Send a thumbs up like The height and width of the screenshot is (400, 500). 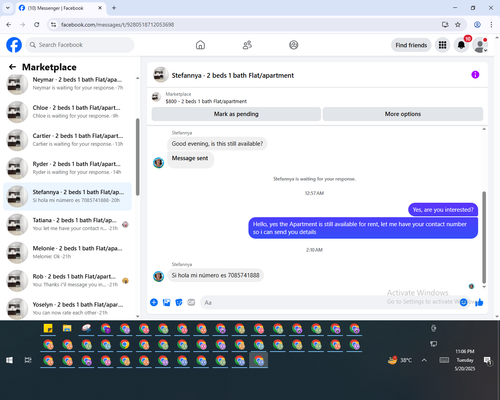(x=479, y=302)
